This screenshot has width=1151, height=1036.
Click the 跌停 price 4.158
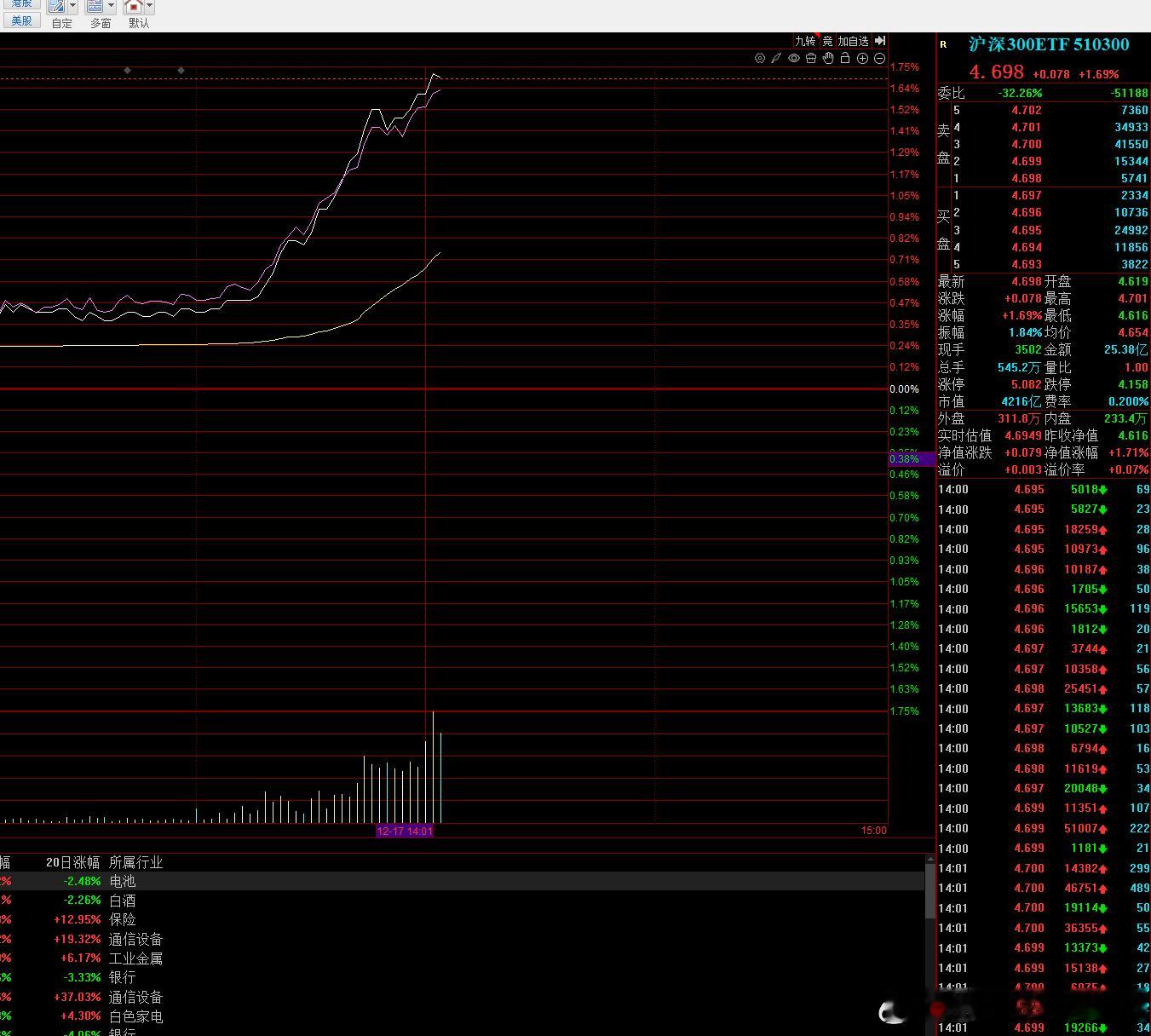pos(1133,384)
